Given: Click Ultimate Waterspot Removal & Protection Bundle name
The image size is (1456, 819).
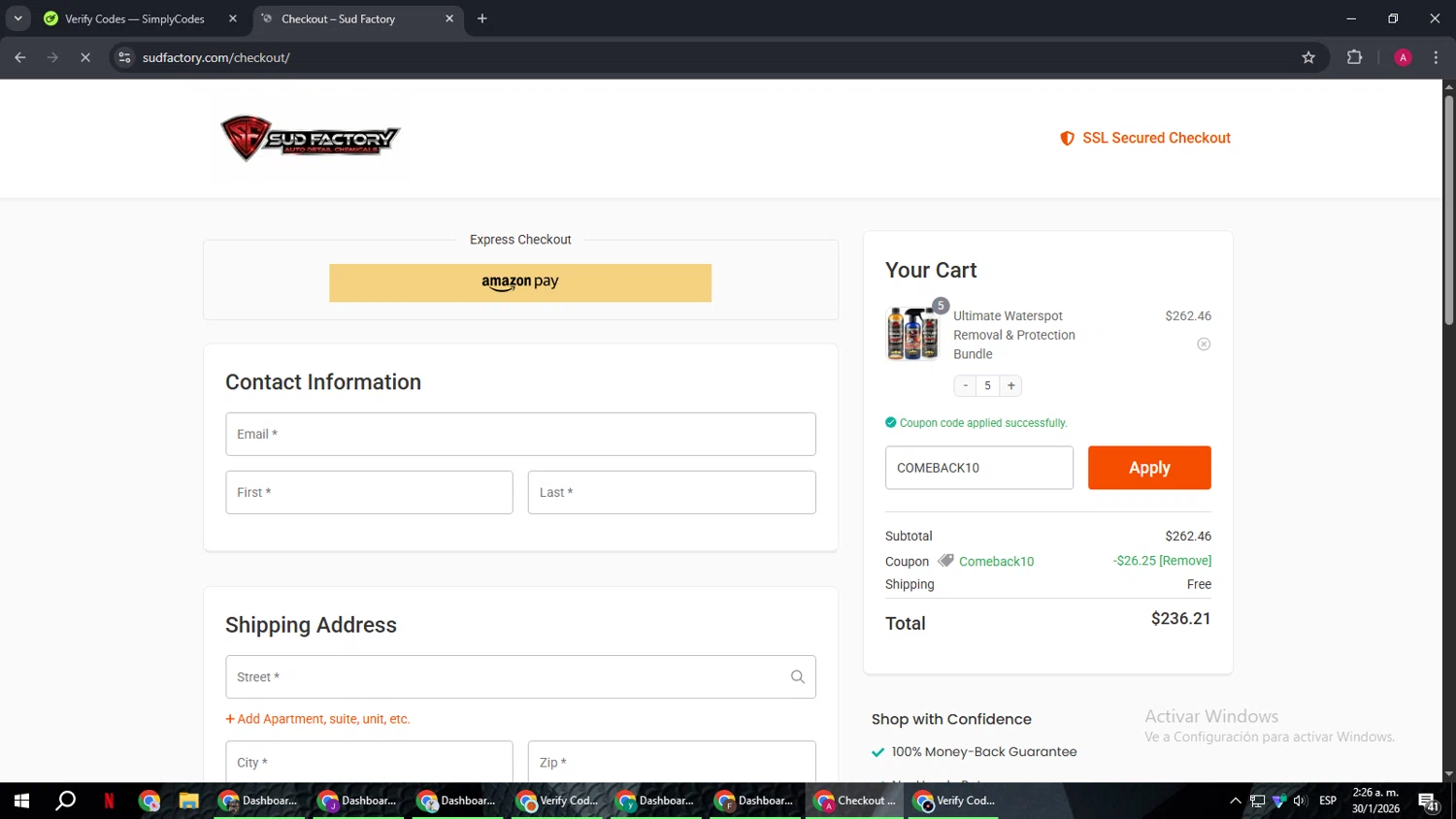Looking at the screenshot, I should [x=1014, y=335].
